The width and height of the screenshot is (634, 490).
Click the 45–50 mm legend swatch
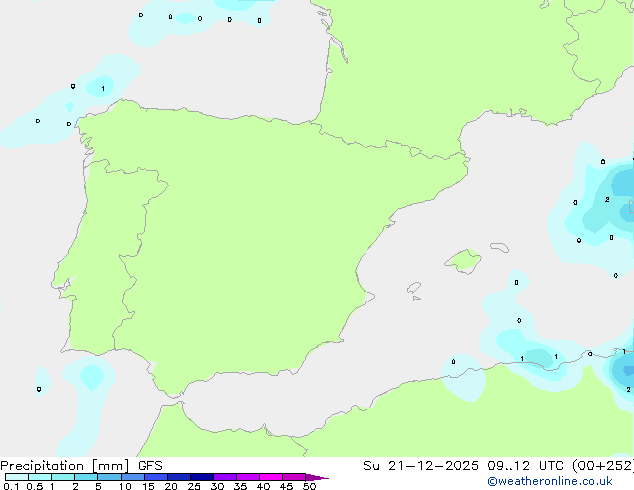tap(294, 477)
